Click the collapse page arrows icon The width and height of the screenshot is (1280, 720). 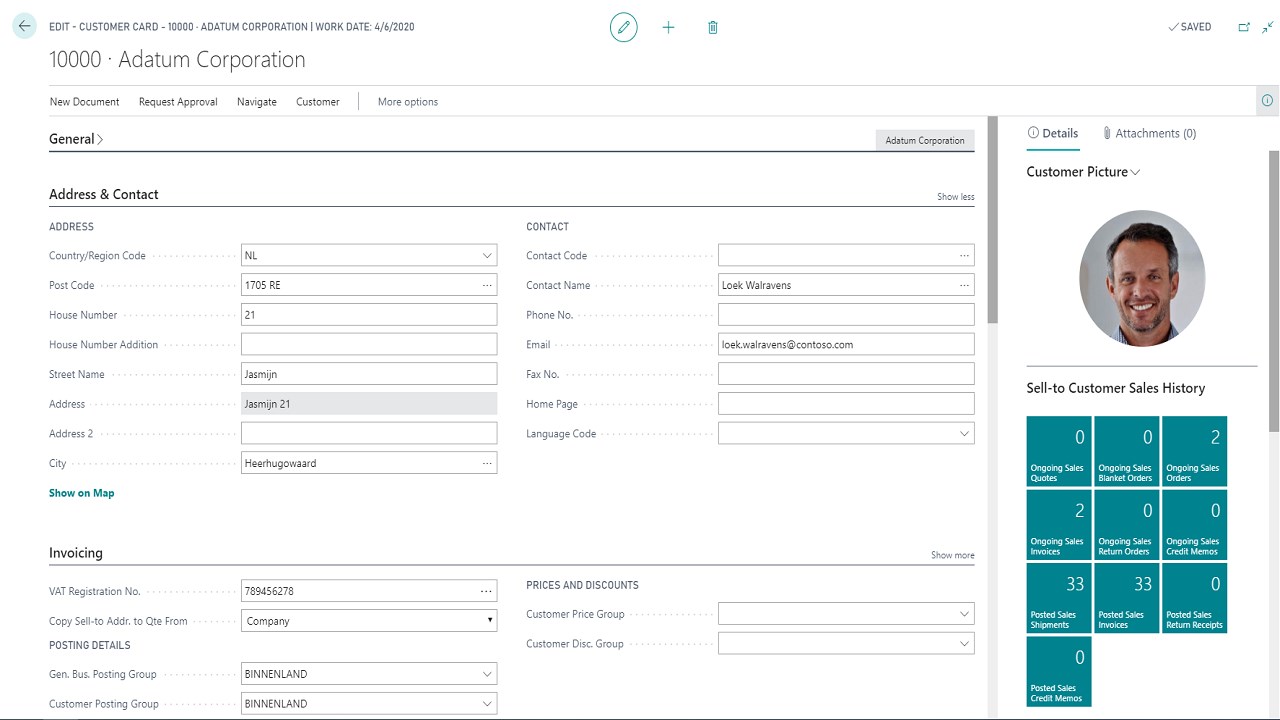1267,27
